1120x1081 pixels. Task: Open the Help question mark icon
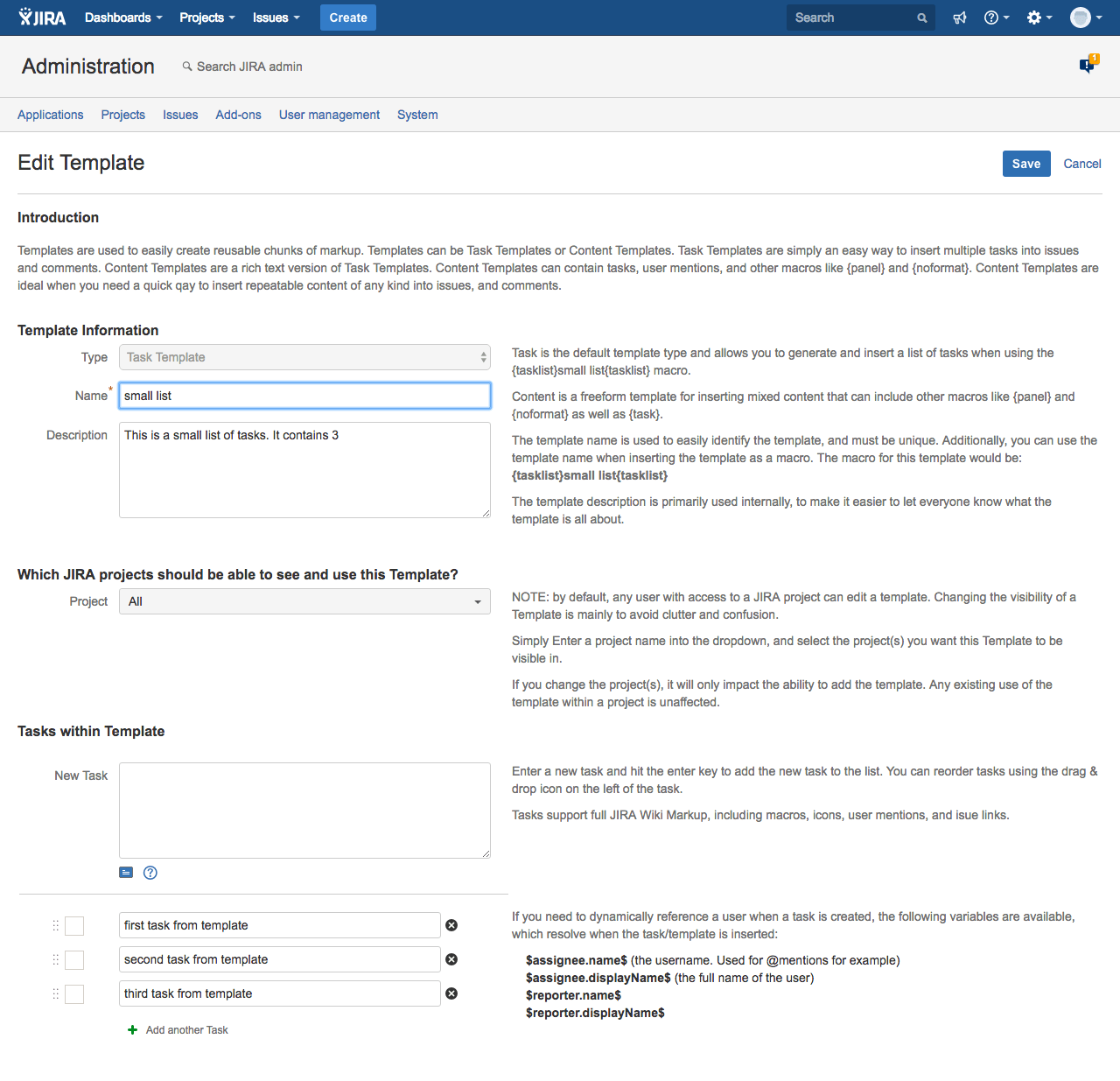point(991,18)
